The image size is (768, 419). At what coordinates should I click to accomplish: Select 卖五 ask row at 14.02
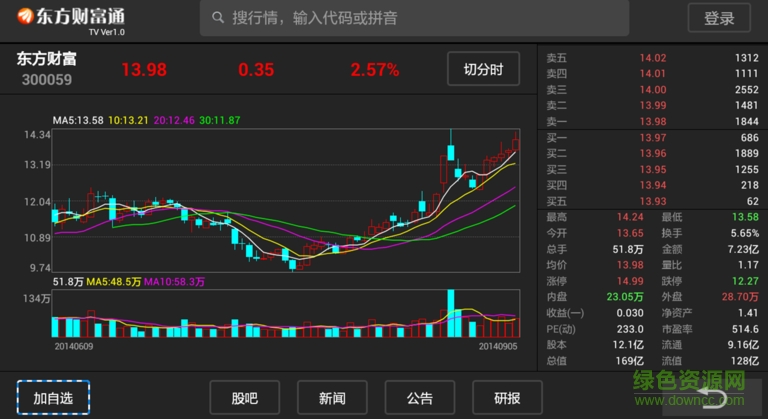coord(652,58)
